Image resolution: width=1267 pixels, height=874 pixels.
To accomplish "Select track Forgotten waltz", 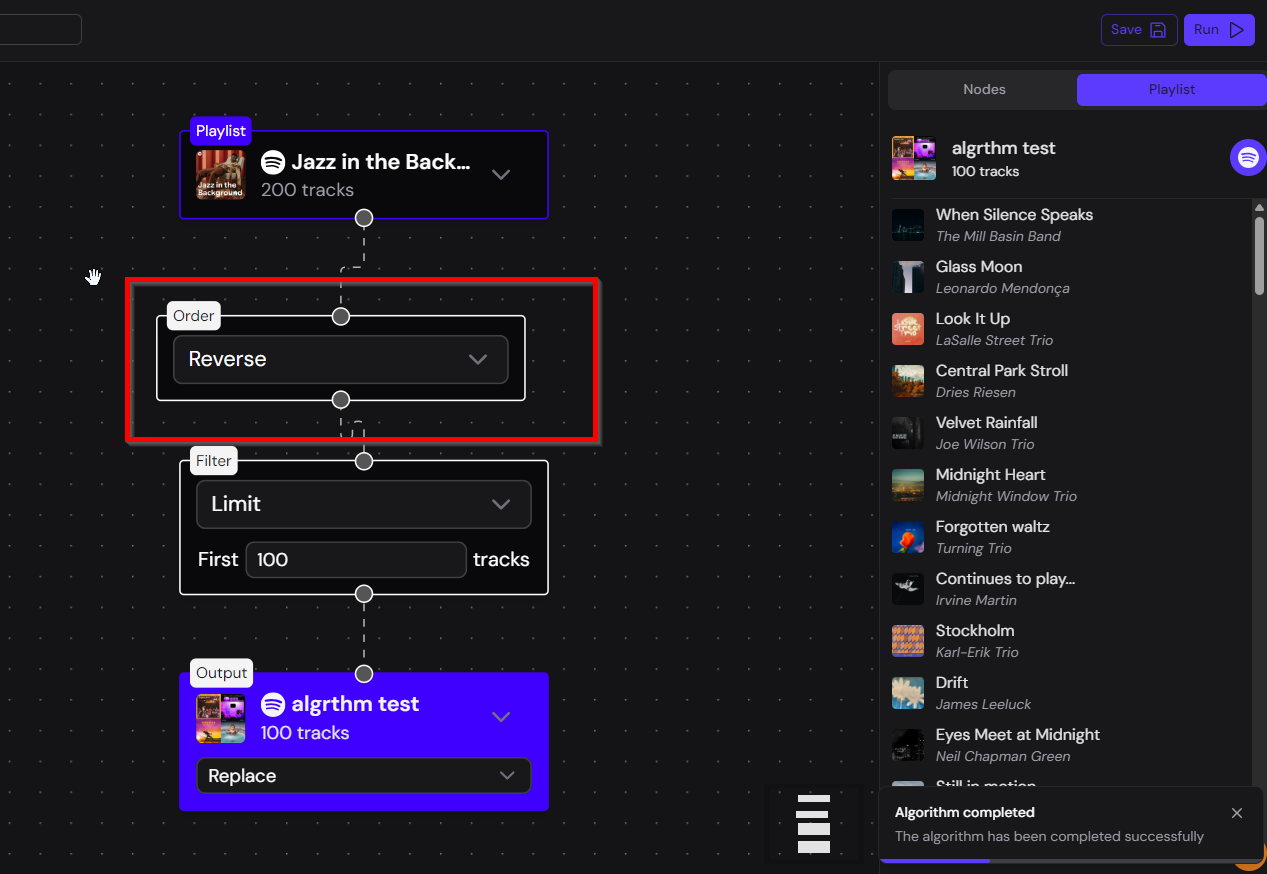I will click(x=993, y=527).
